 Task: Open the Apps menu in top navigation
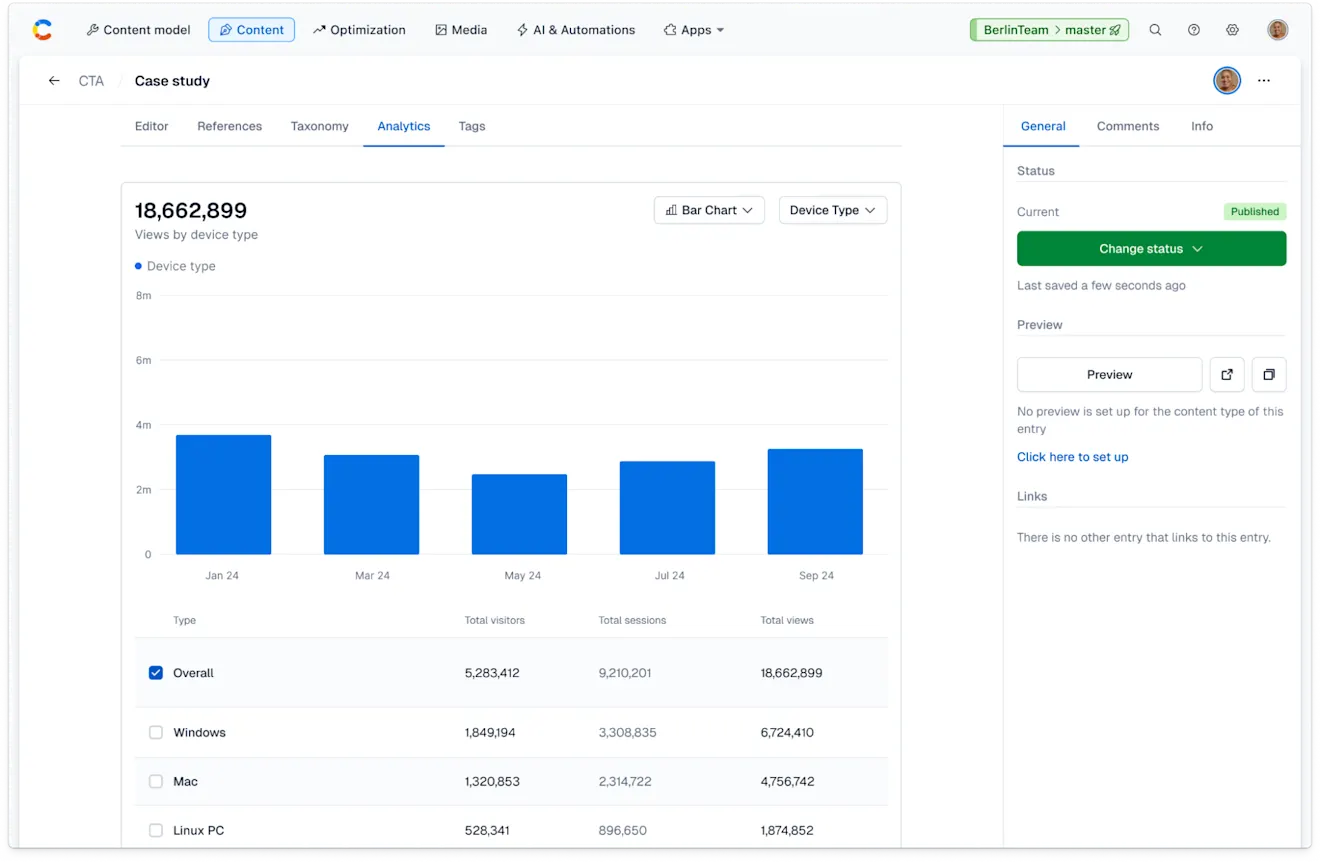click(x=694, y=30)
